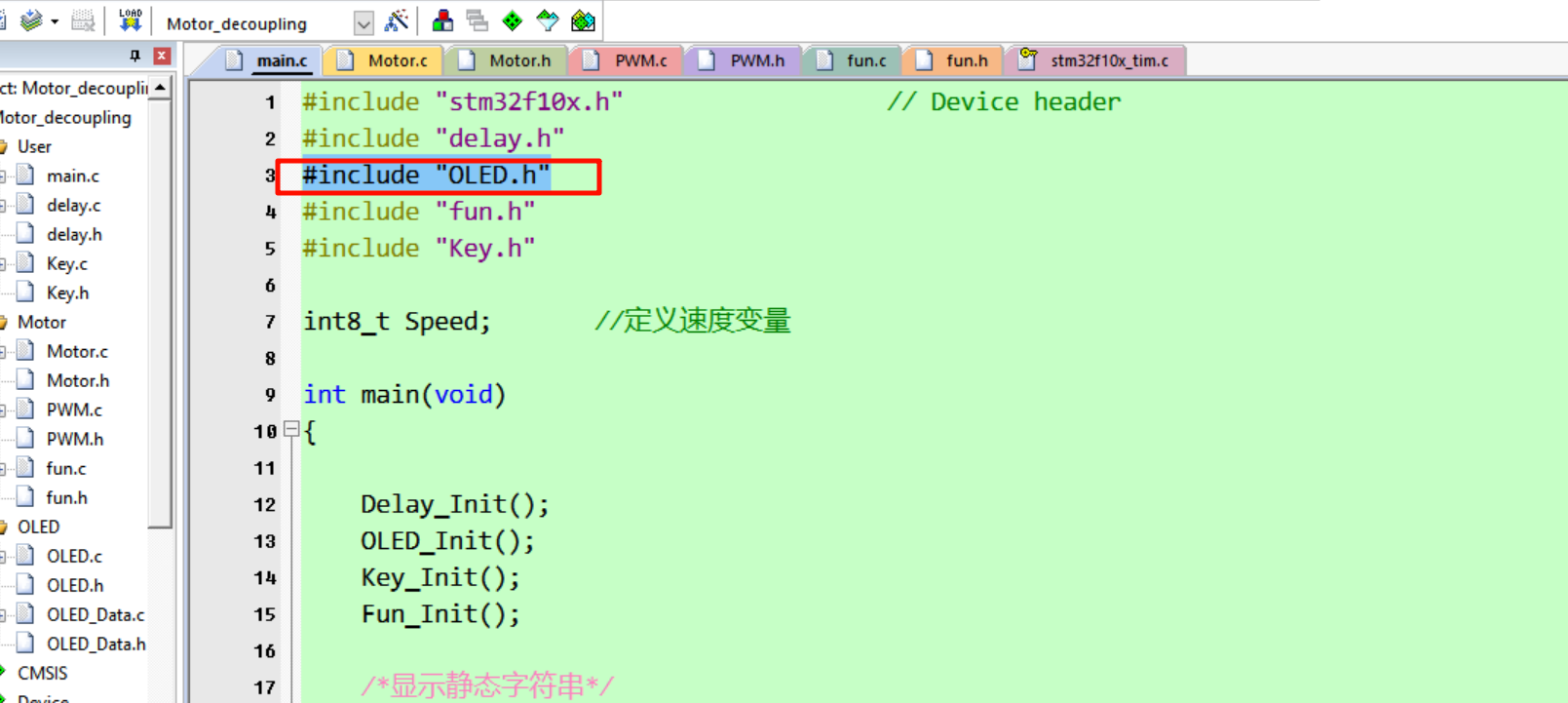
Task: Select PWM.c in the project tree
Action: tap(74, 410)
